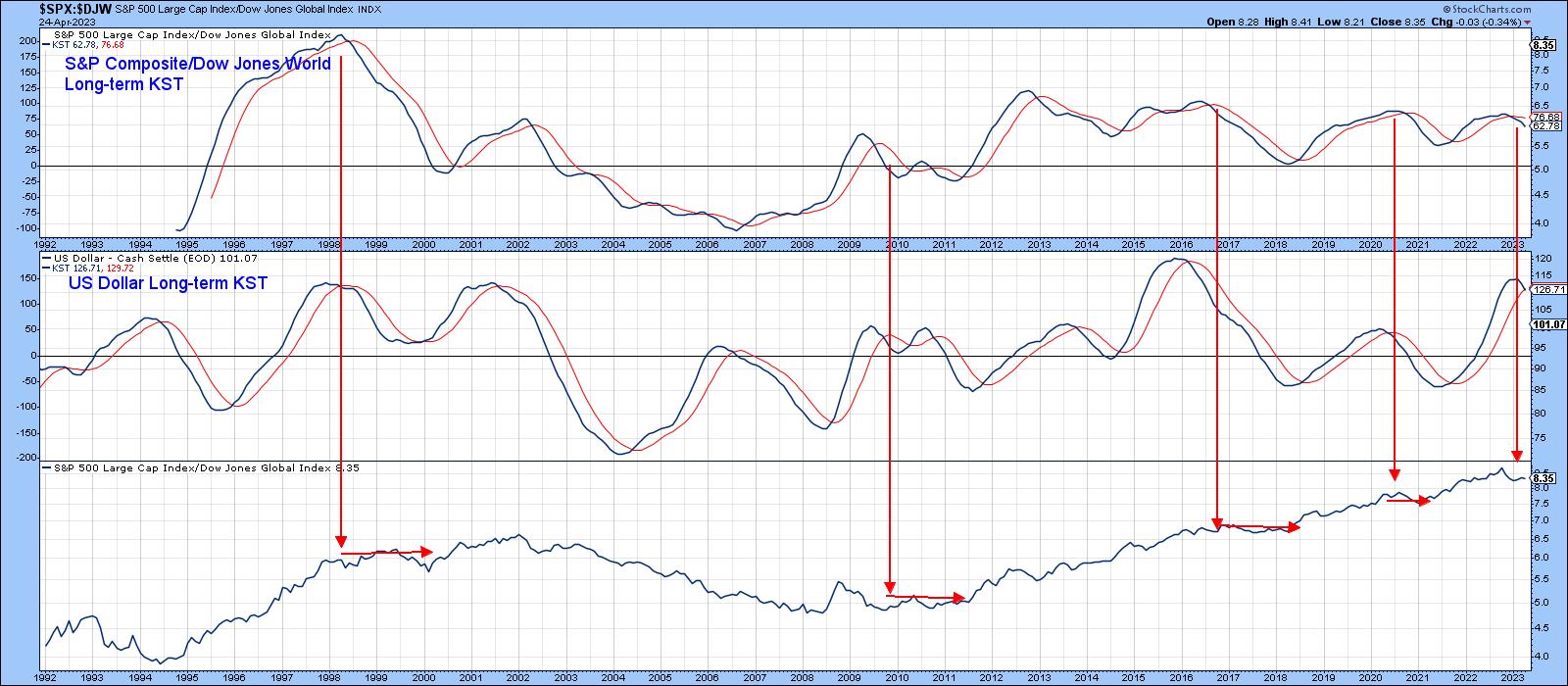The width and height of the screenshot is (1568, 686).
Task: Click 2008 on the bottom time axis
Action: (802, 677)
